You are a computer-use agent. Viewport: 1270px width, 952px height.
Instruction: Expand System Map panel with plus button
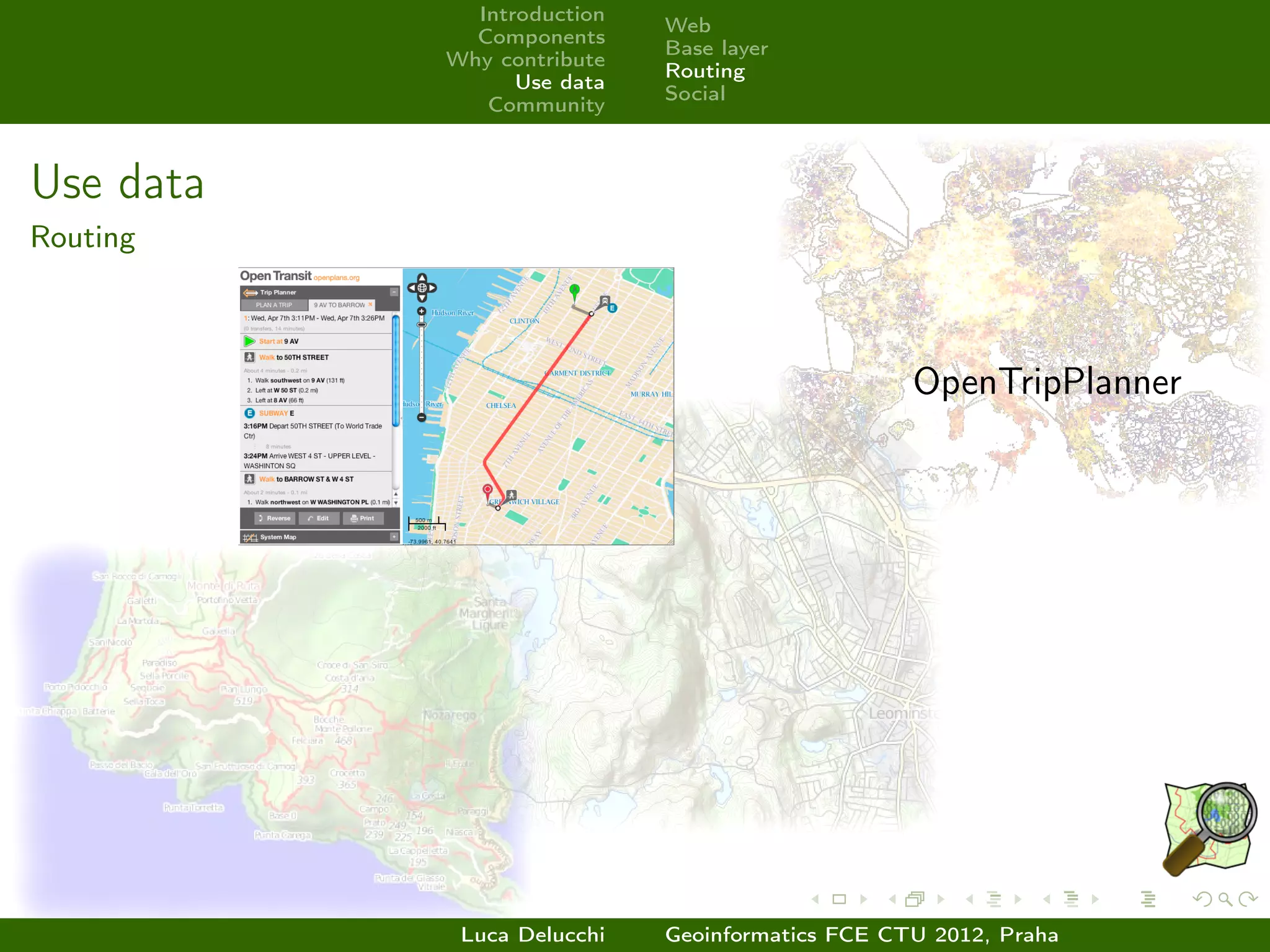click(394, 537)
